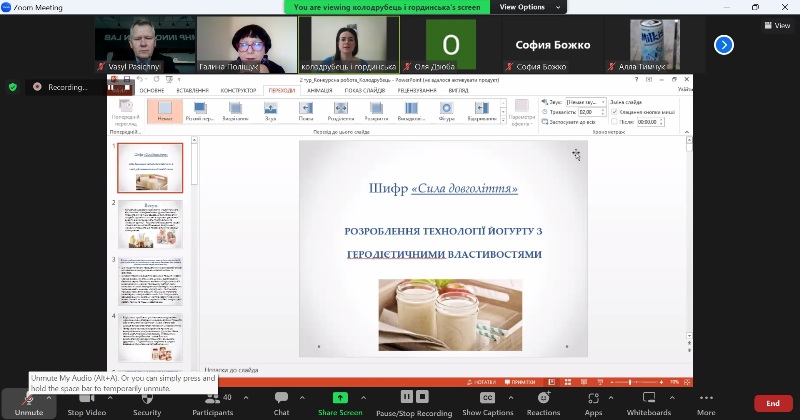Expand Whiteboards options arrow

coord(672,398)
